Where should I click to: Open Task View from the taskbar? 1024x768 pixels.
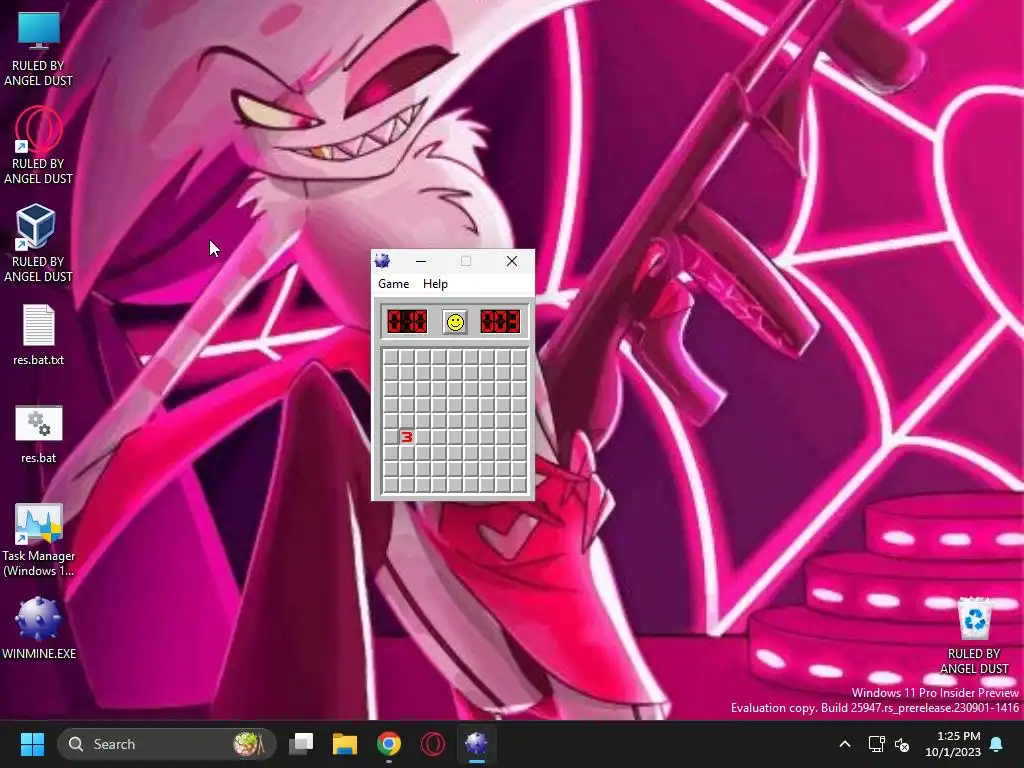click(x=301, y=744)
